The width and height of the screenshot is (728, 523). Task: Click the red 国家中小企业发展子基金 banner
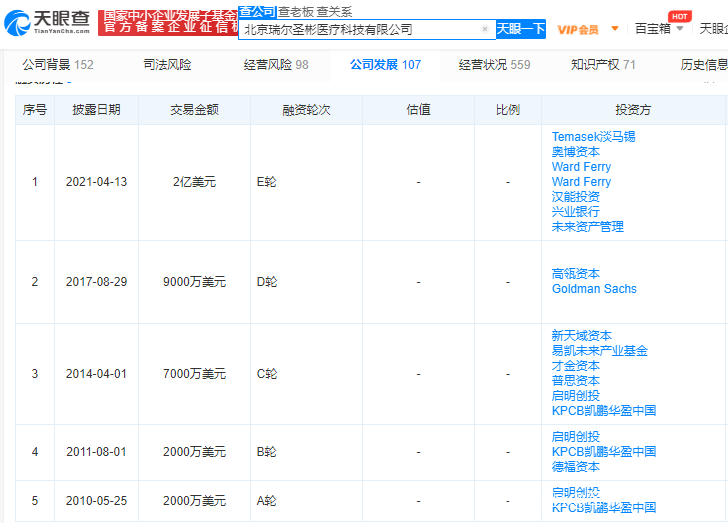tap(168, 22)
